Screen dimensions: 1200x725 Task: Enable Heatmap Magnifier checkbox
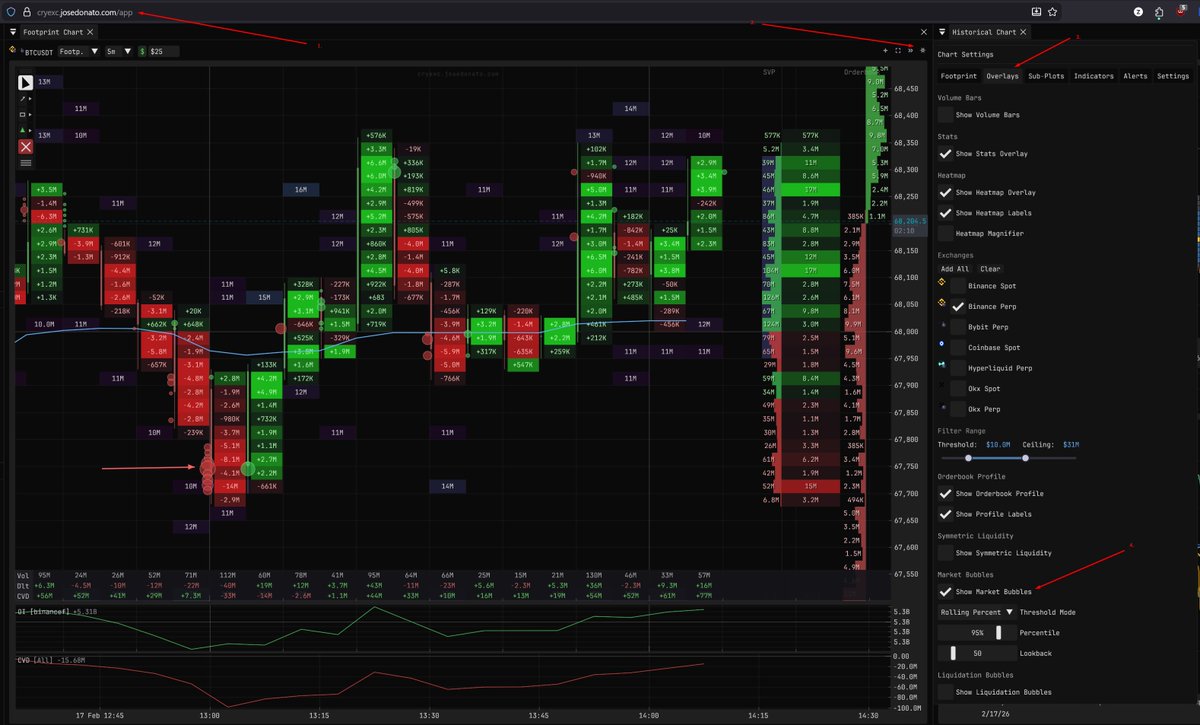tap(945, 233)
